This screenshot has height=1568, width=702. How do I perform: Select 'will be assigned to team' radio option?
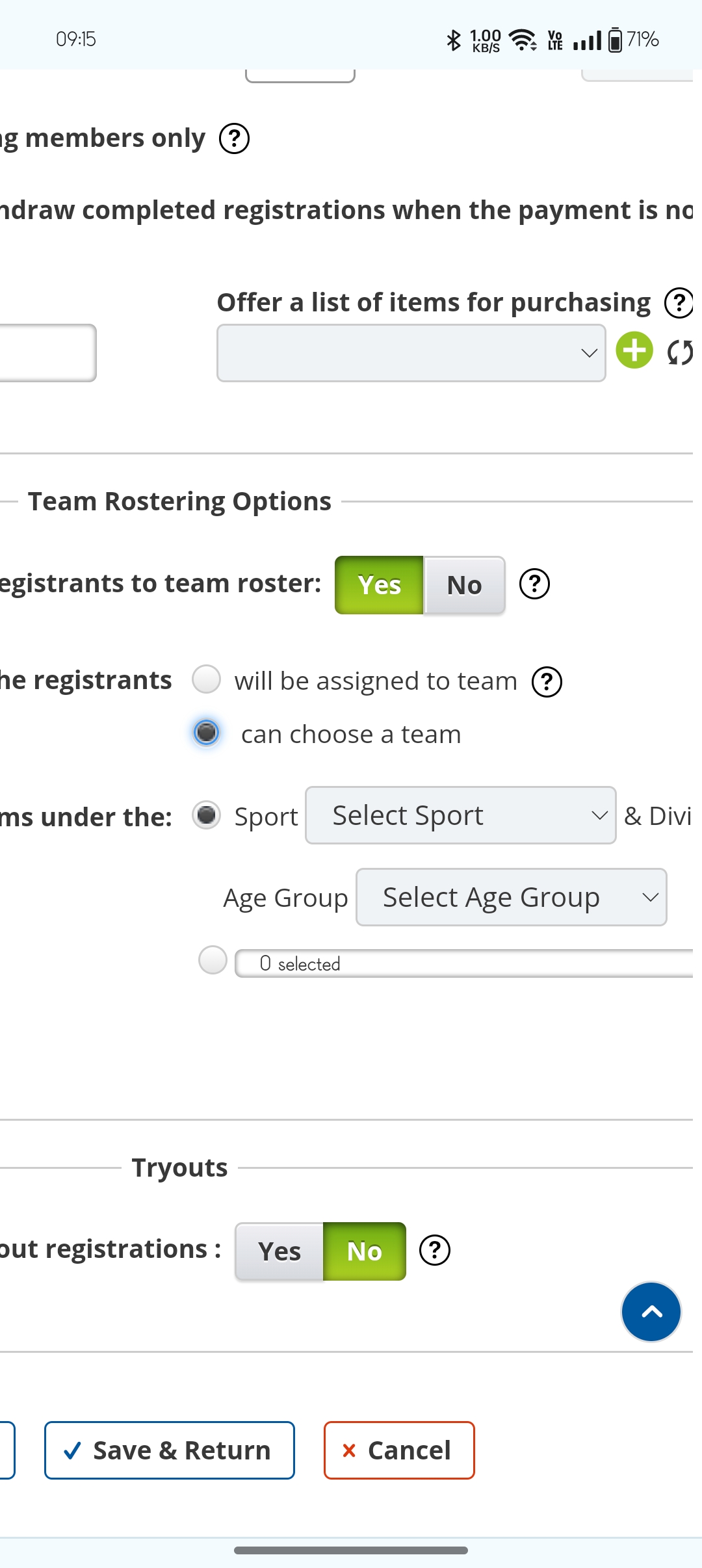(x=207, y=679)
